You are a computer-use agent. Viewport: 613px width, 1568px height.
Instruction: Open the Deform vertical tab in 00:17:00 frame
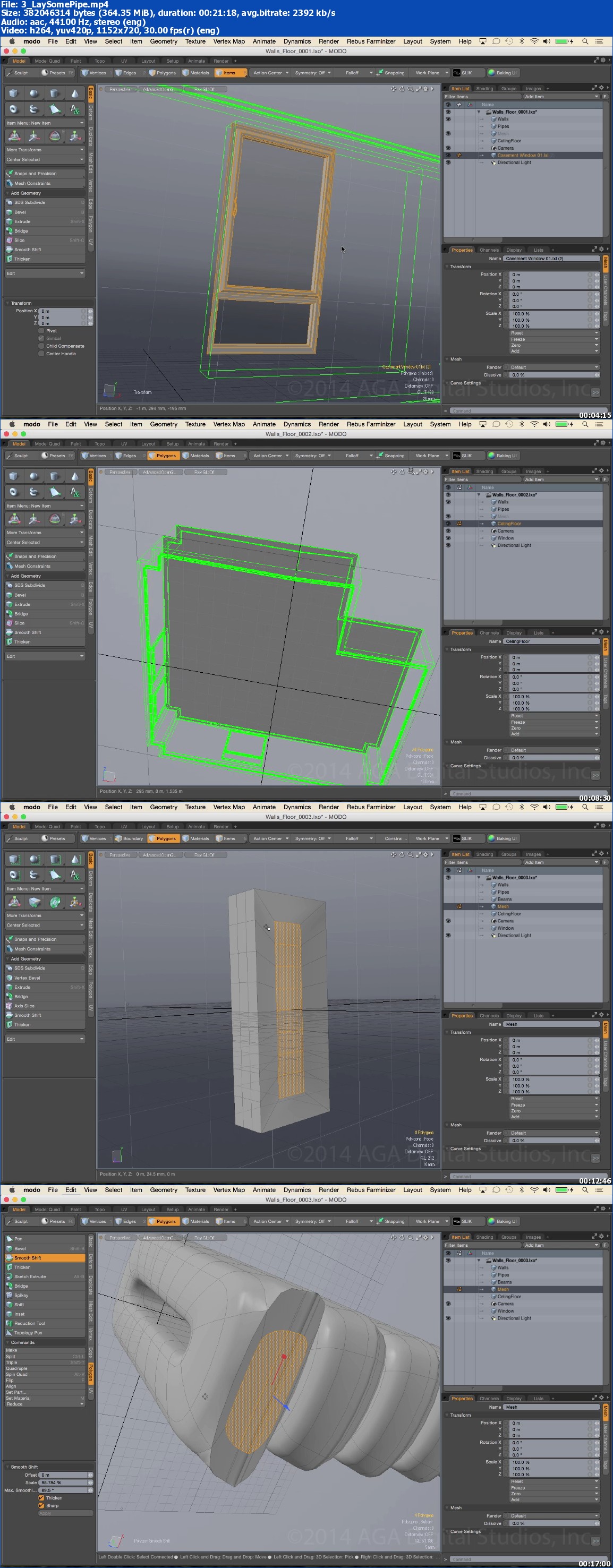(x=91, y=1261)
